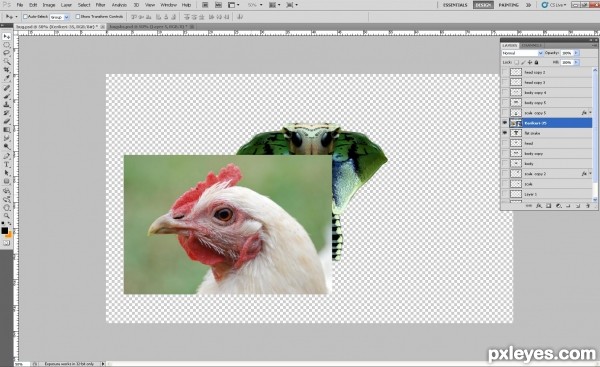Select the Hand tool

tap(7, 208)
